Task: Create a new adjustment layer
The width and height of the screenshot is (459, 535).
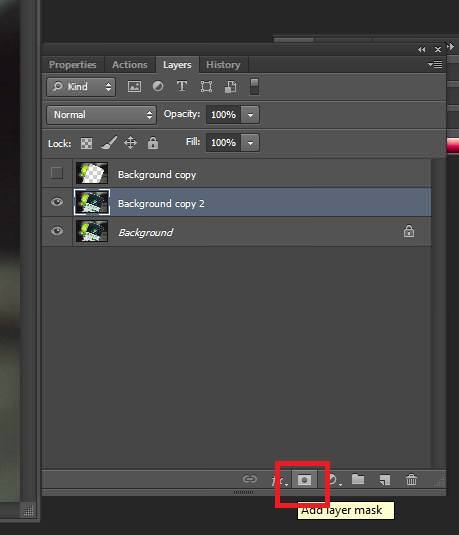Action: click(x=333, y=480)
